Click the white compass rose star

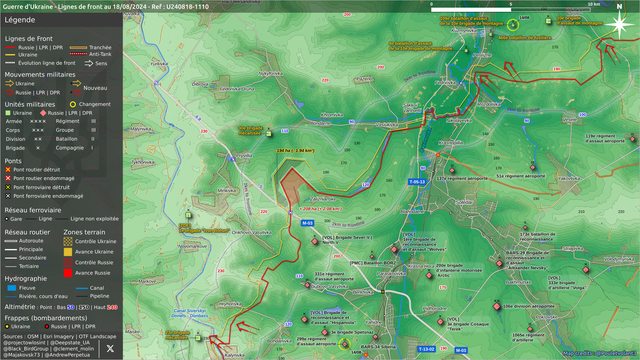[619, 24]
